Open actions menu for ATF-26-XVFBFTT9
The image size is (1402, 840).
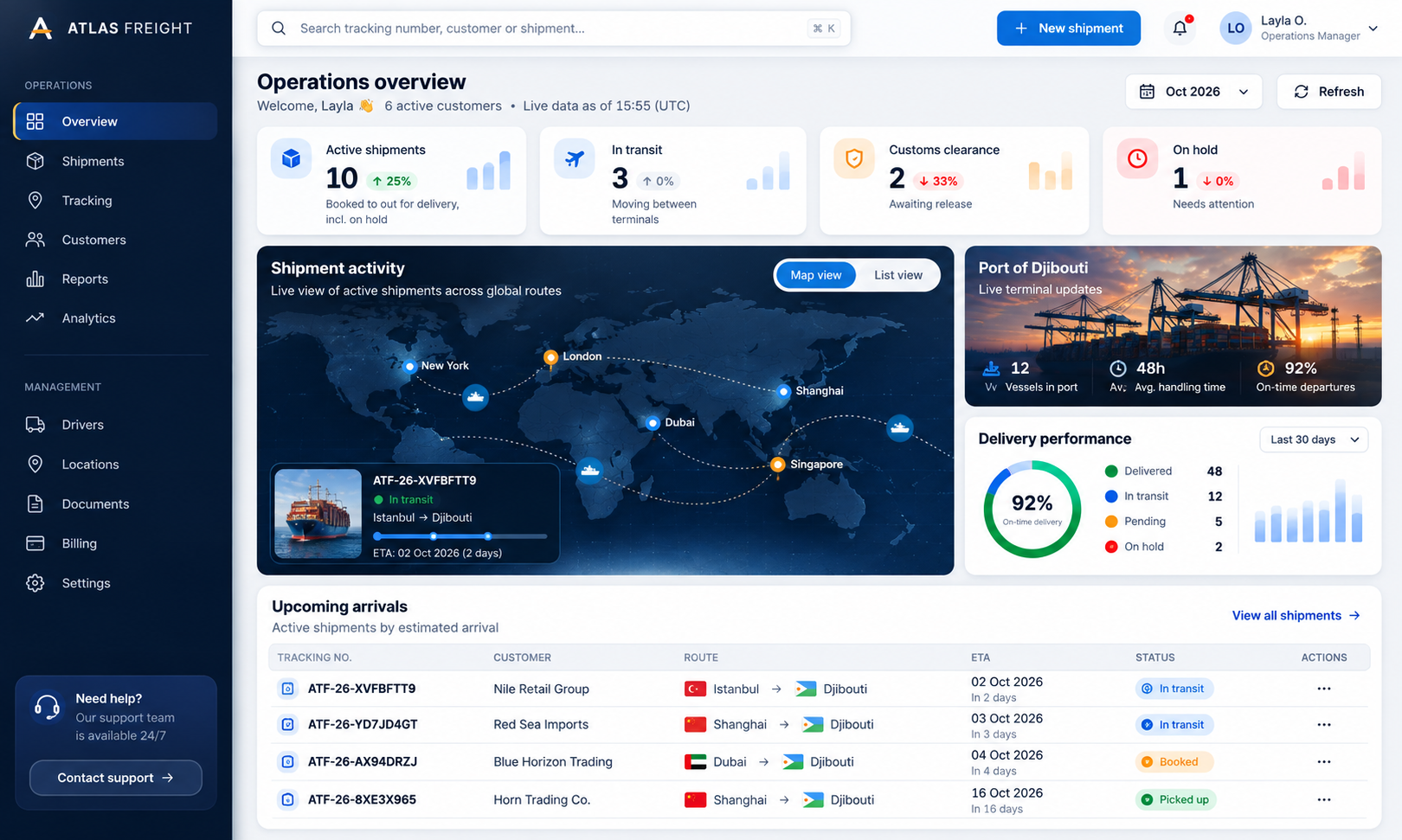pos(1323,689)
